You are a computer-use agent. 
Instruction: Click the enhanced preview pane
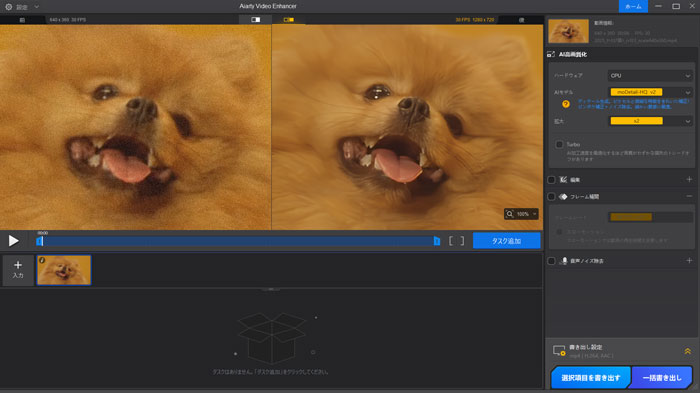tap(407, 127)
